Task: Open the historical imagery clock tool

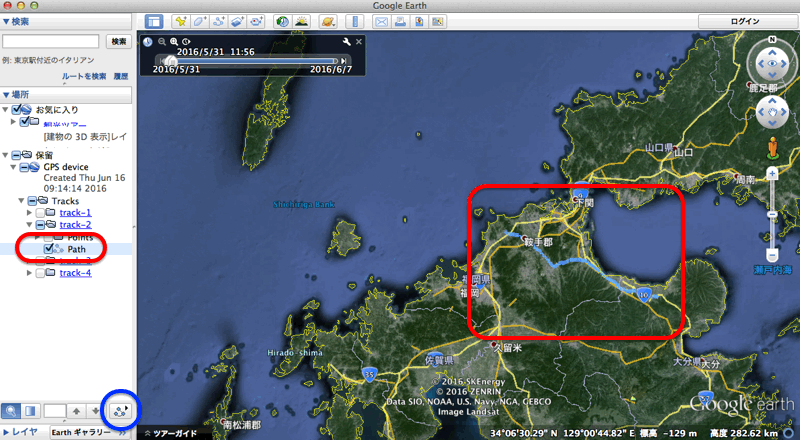Action: click(283, 21)
